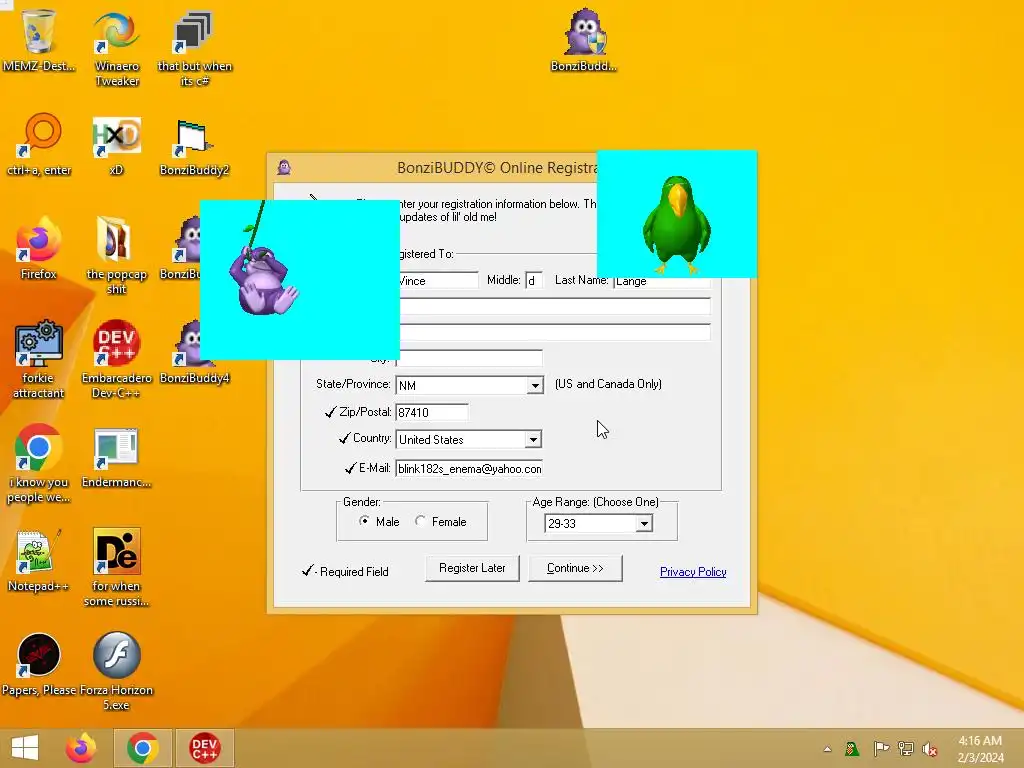Viewport: 1024px width, 768px height.
Task: Click the purple Bonzi gorilla character
Action: pyautogui.click(x=263, y=280)
